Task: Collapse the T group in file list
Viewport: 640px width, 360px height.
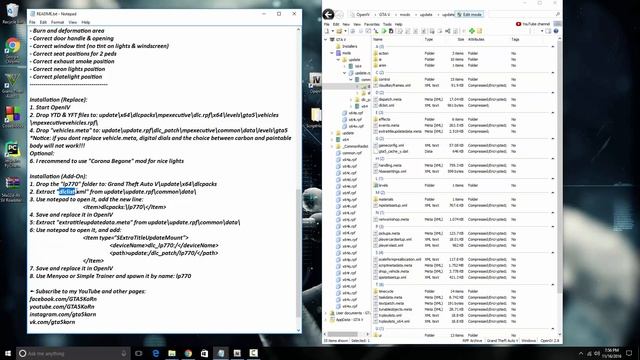Action: 553,284
